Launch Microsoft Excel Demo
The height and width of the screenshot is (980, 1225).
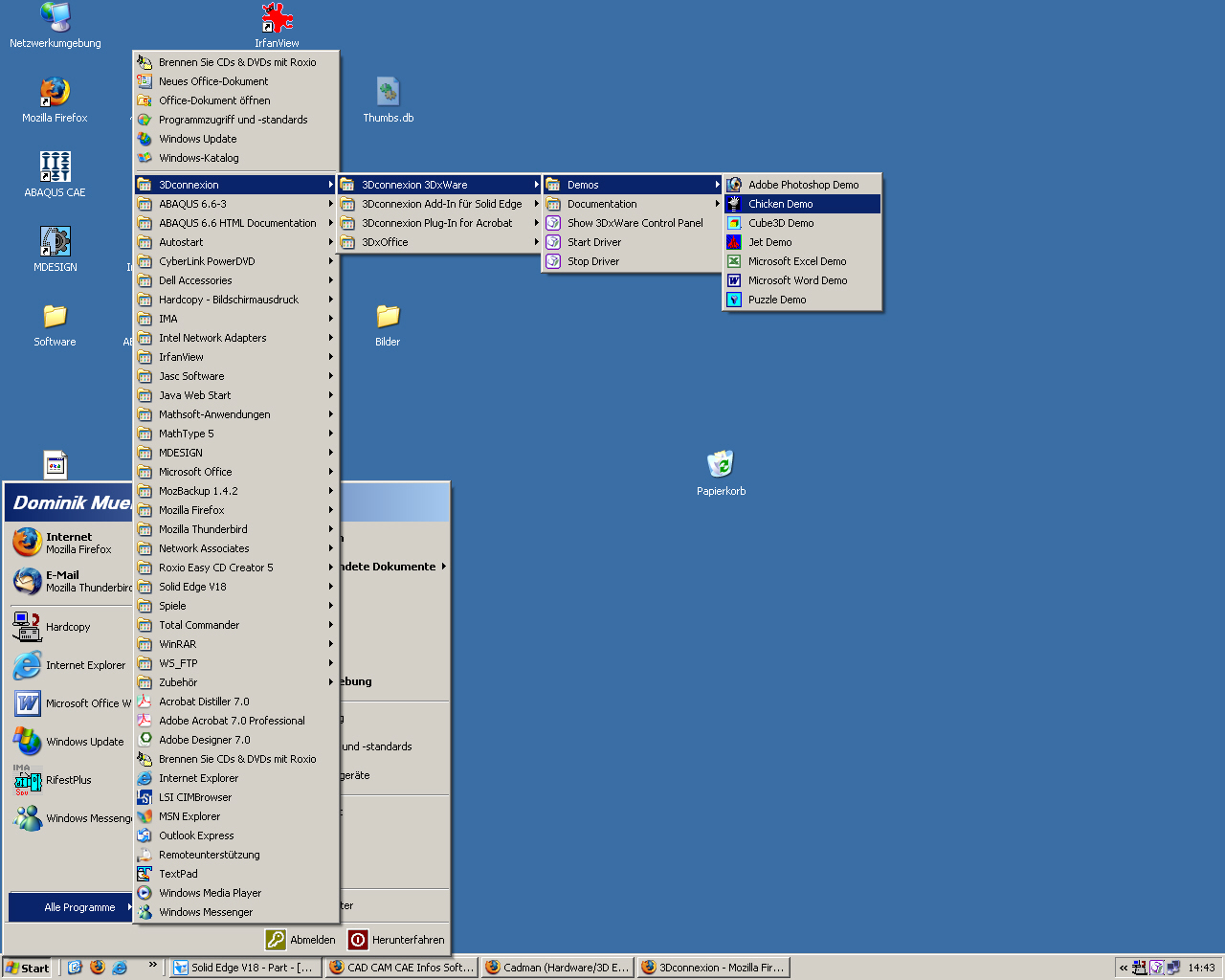[x=802, y=261]
